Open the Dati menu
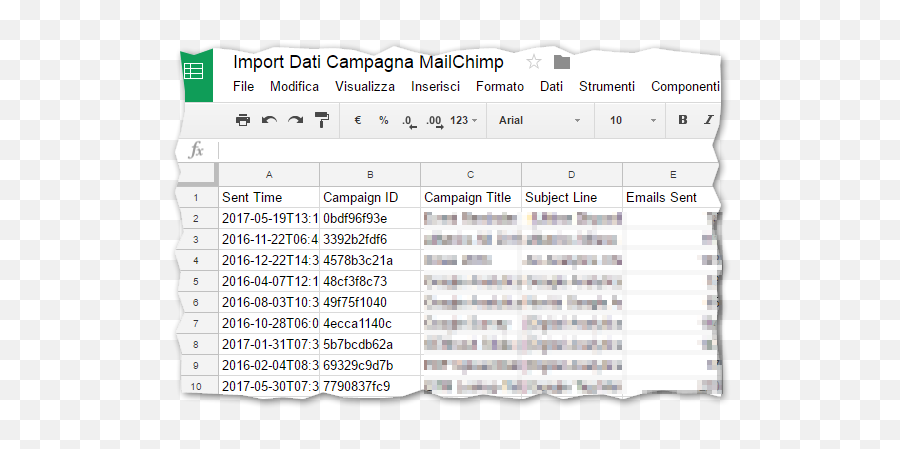Image resolution: width=900 pixels, height=449 pixels. [551, 87]
